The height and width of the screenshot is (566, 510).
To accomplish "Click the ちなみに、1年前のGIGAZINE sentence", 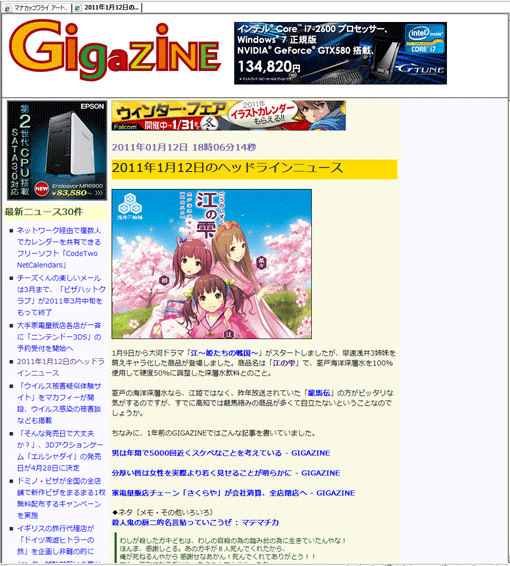I will 214,433.
